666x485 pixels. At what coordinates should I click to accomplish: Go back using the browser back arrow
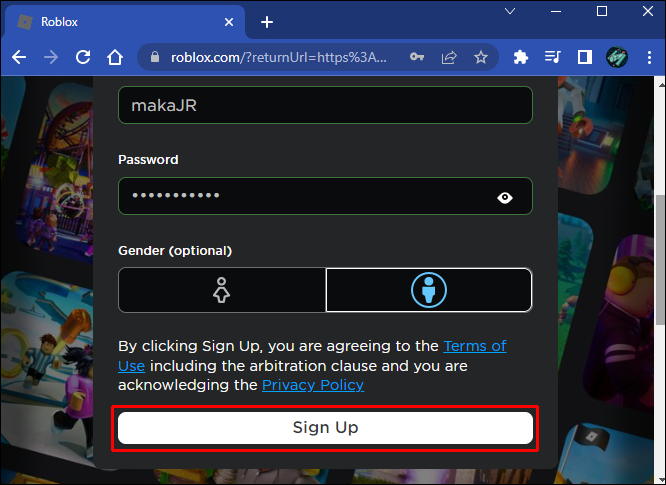pos(19,57)
